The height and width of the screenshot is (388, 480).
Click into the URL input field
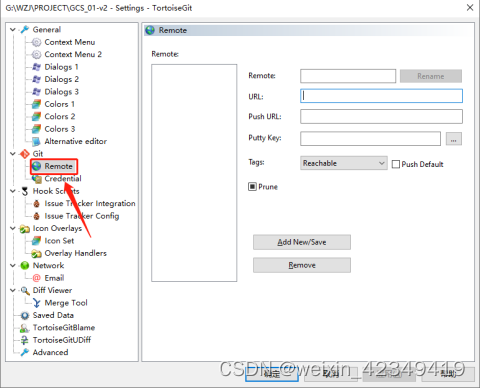[x=381, y=96]
